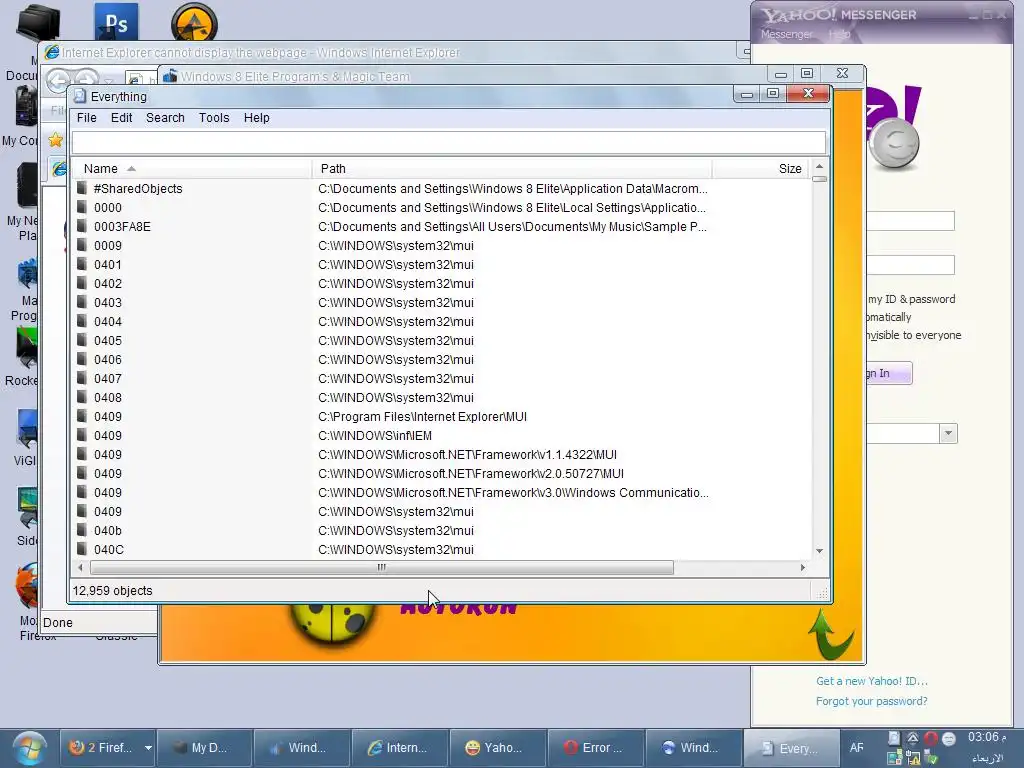Click the Favorites star in the Internet Explorer window
The height and width of the screenshot is (768, 1024).
point(56,140)
